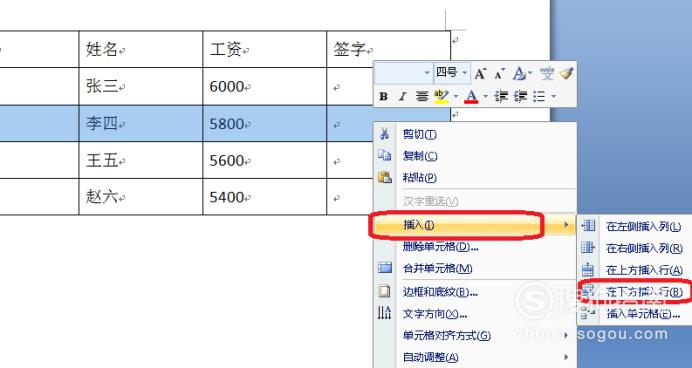The height and width of the screenshot is (368, 692).
Task: Open the 插入 submenu entry
Action: point(475,225)
